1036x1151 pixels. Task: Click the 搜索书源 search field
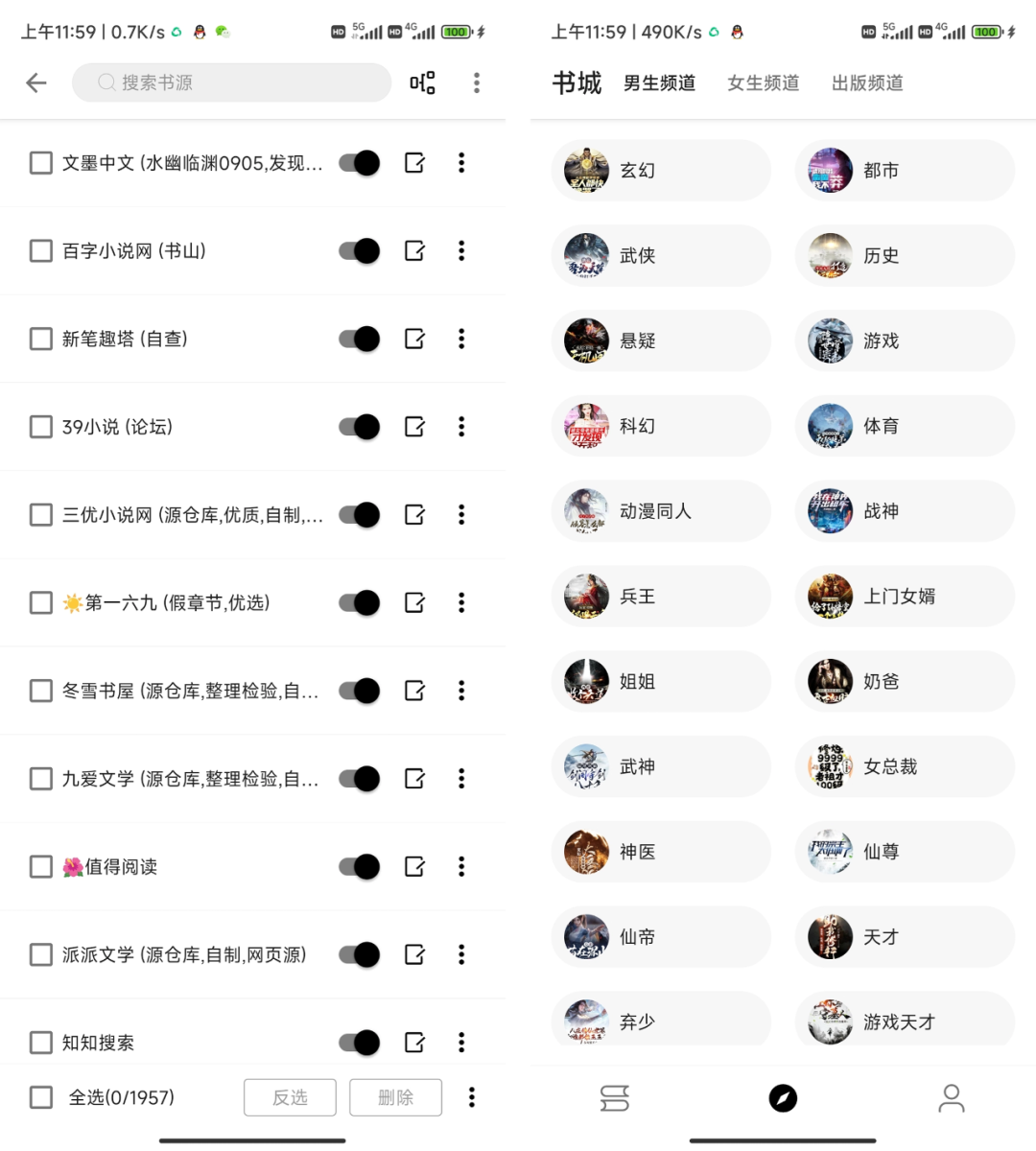[231, 83]
